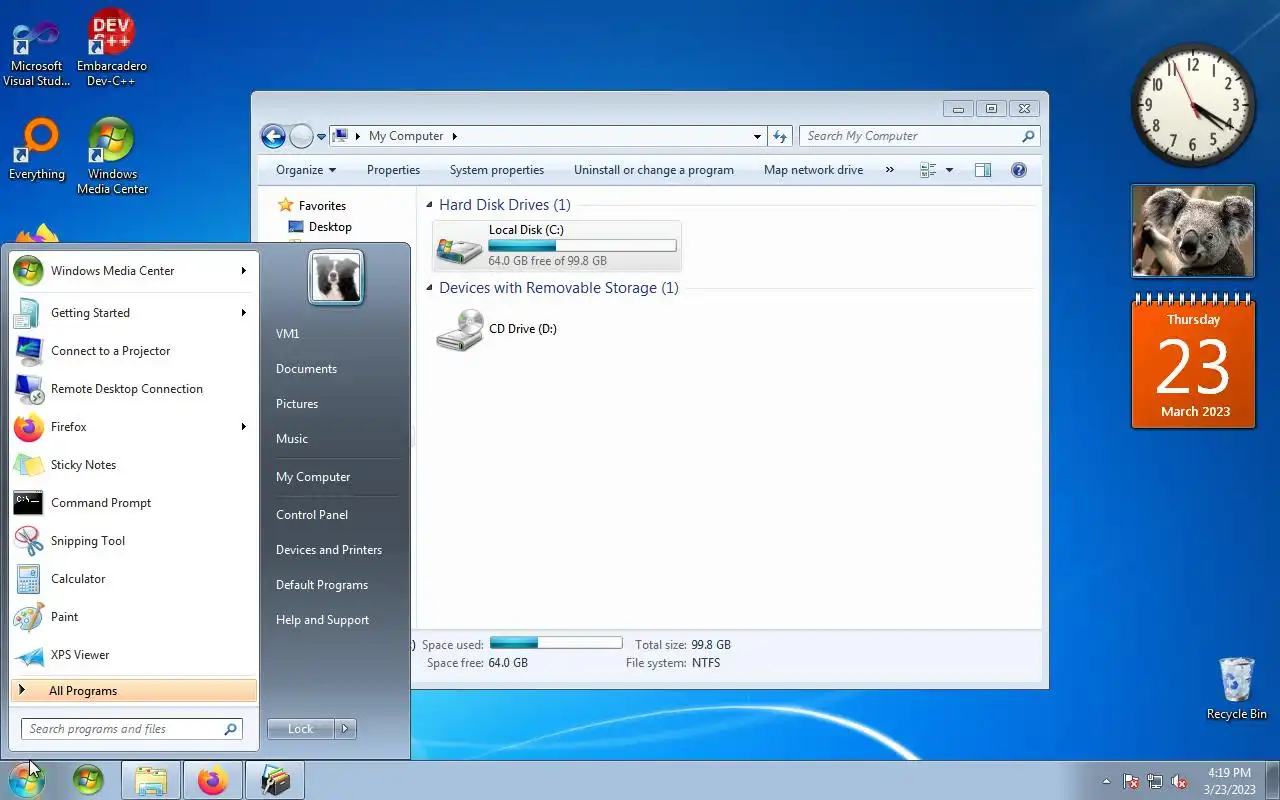Open Windows Media Center taskbar icon

point(88,780)
